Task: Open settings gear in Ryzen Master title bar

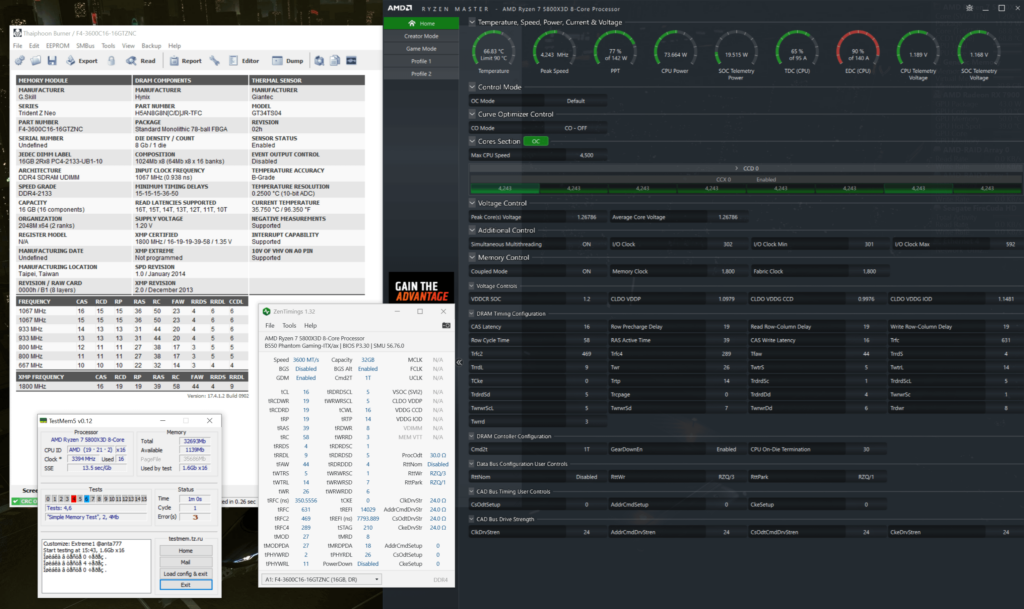Action: (969, 8)
